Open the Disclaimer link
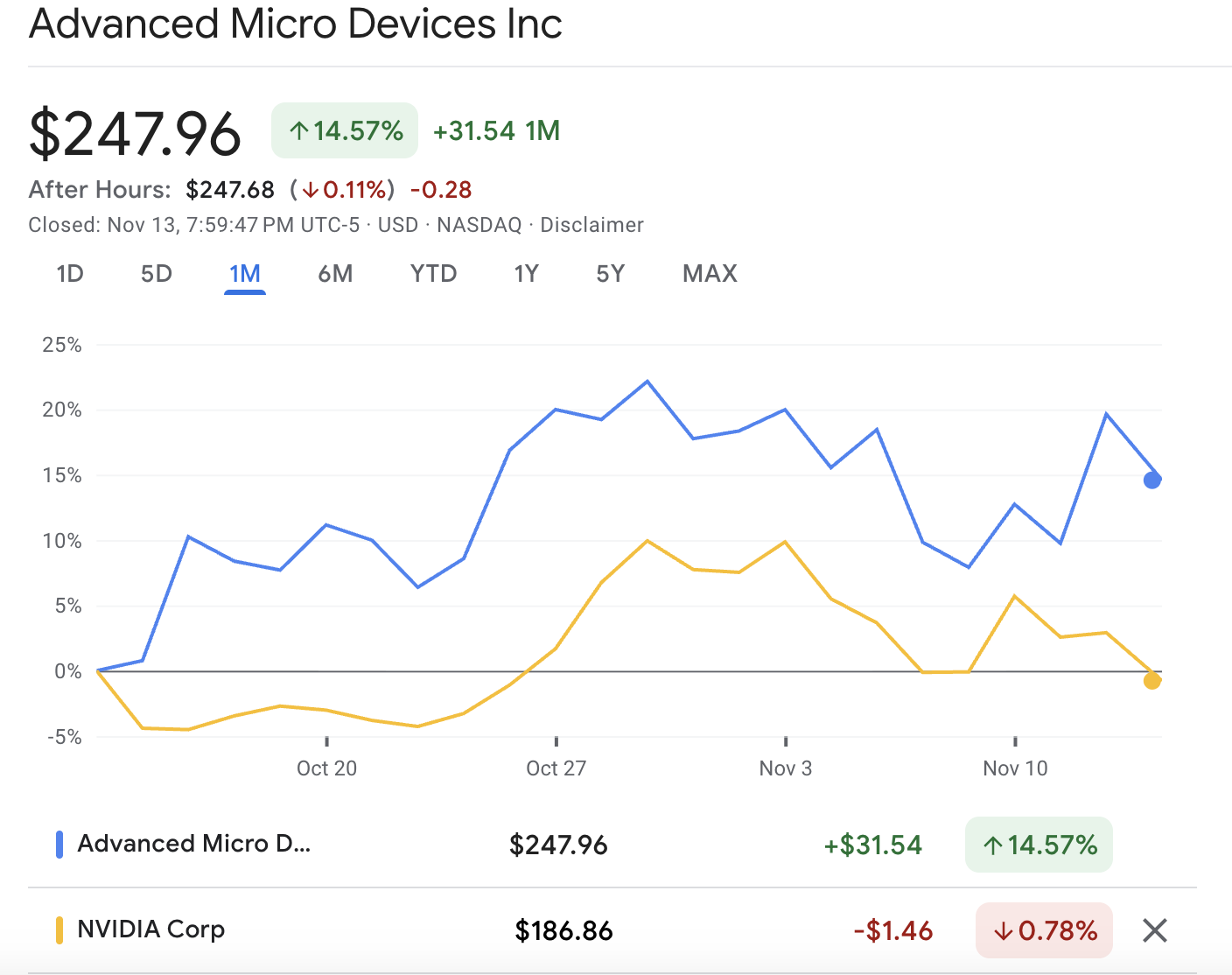Viewport: 1232px width, 975px height. tap(591, 224)
